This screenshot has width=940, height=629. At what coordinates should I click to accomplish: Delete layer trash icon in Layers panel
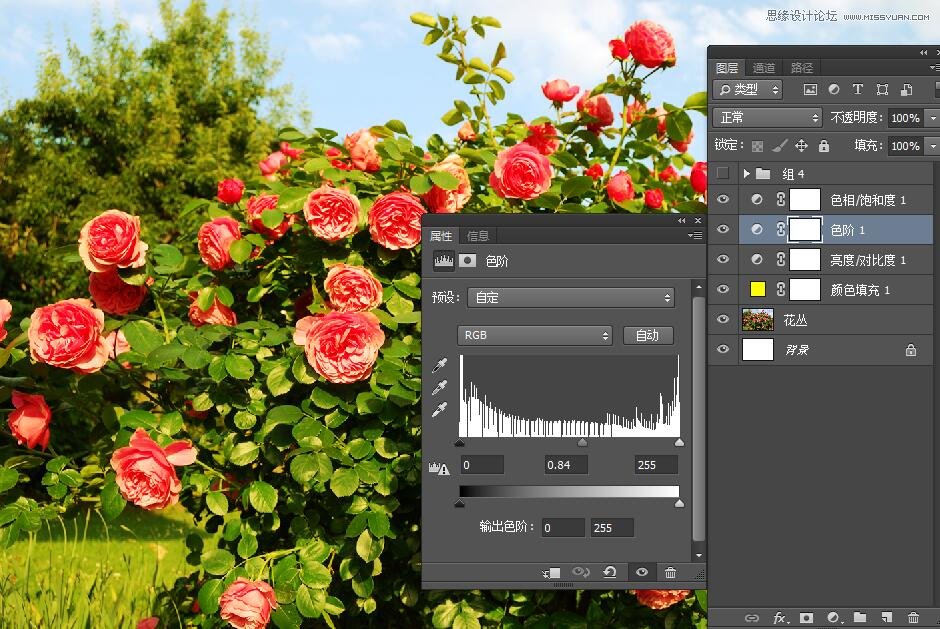(913, 617)
